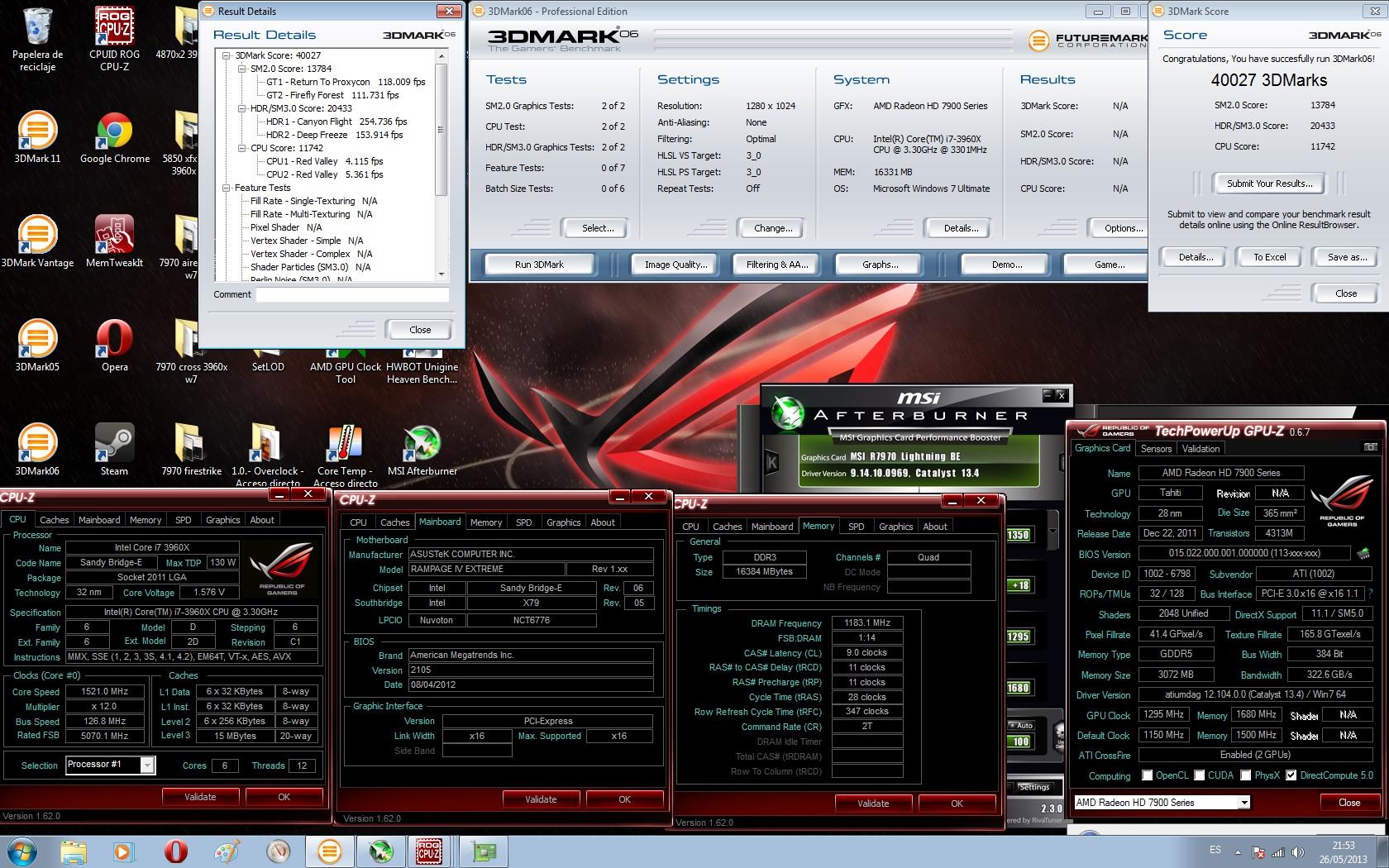Click Run 3DMark button
The width and height of the screenshot is (1389, 868).
click(539, 265)
